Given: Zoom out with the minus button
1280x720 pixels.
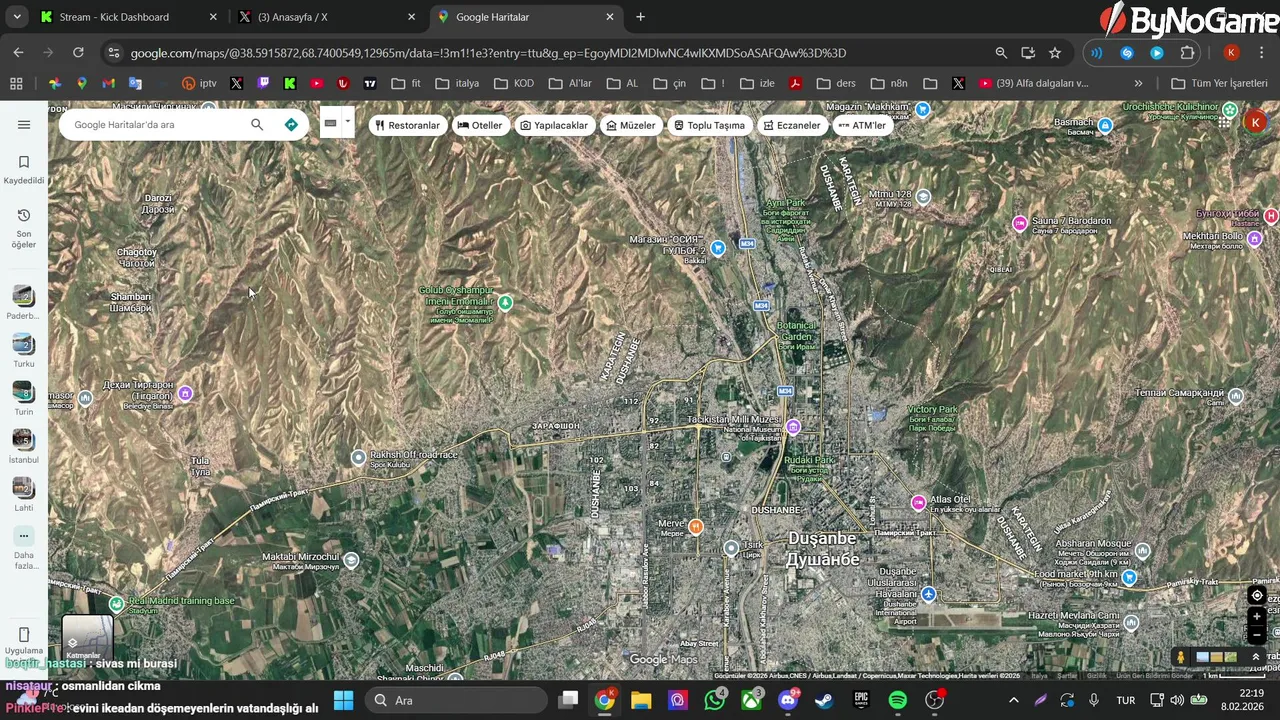Looking at the screenshot, I should coord(1257,635).
